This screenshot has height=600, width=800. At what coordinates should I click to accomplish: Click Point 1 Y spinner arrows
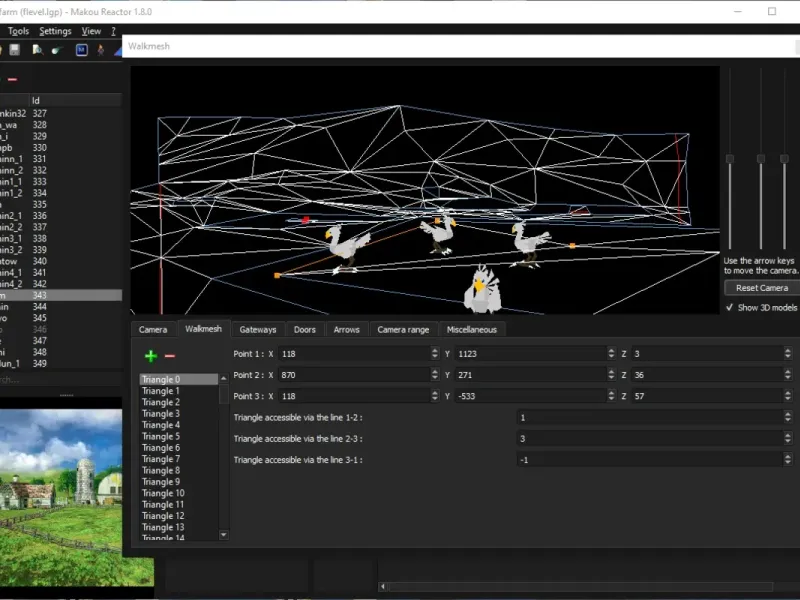click(611, 354)
